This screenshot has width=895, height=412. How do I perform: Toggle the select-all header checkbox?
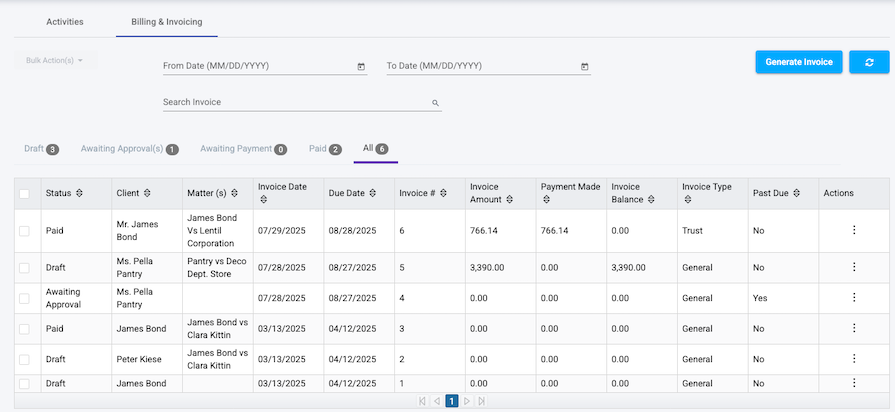pyautogui.click(x=24, y=194)
